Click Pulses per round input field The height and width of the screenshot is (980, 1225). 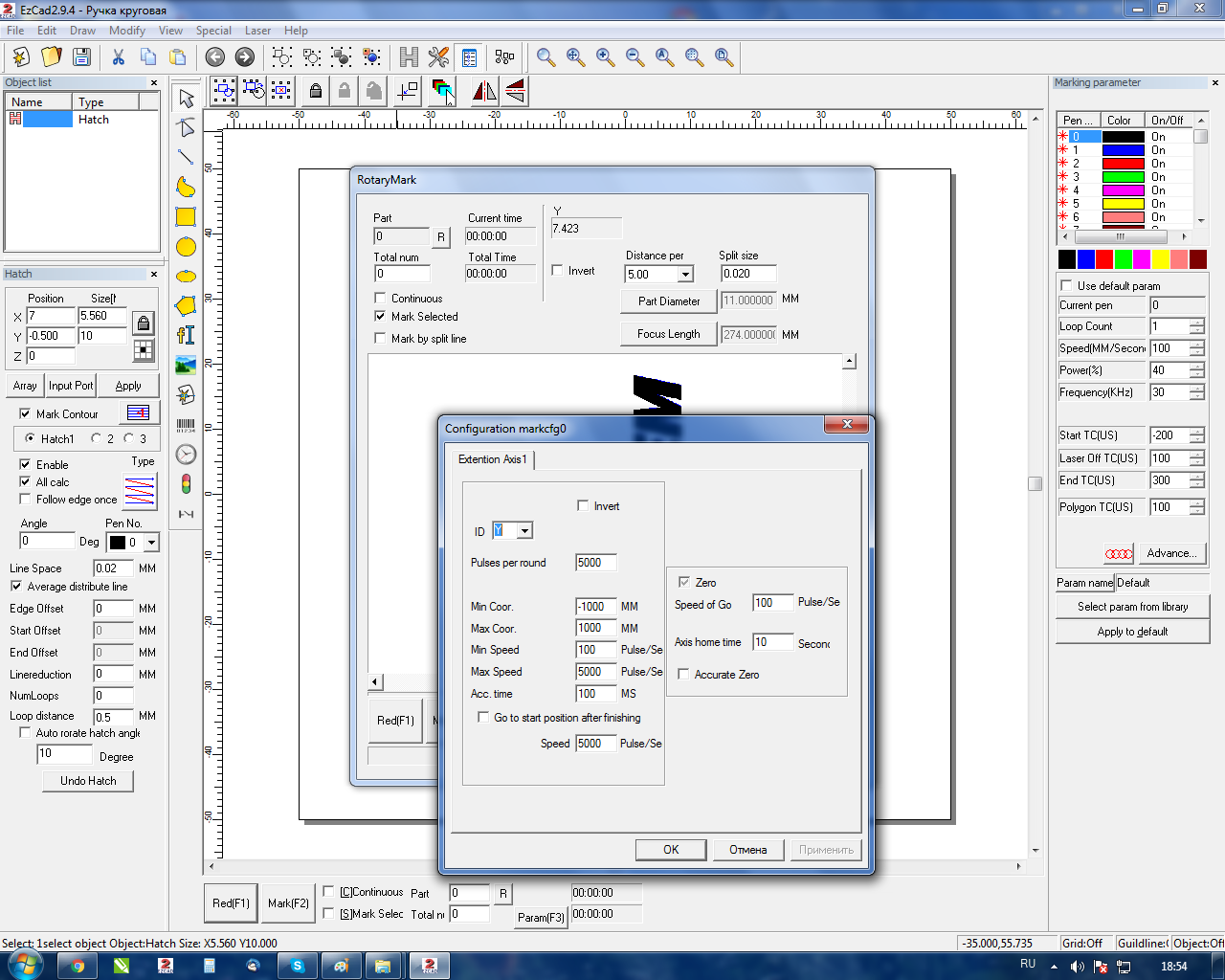click(596, 563)
